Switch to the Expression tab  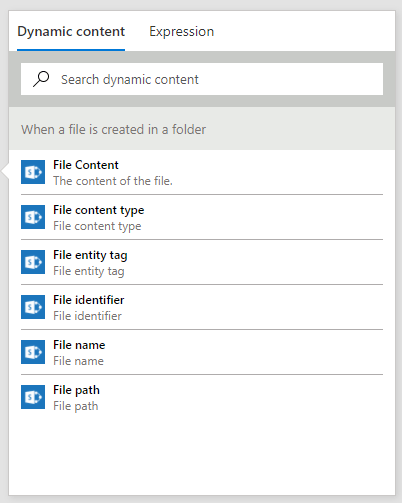pyautogui.click(x=181, y=32)
